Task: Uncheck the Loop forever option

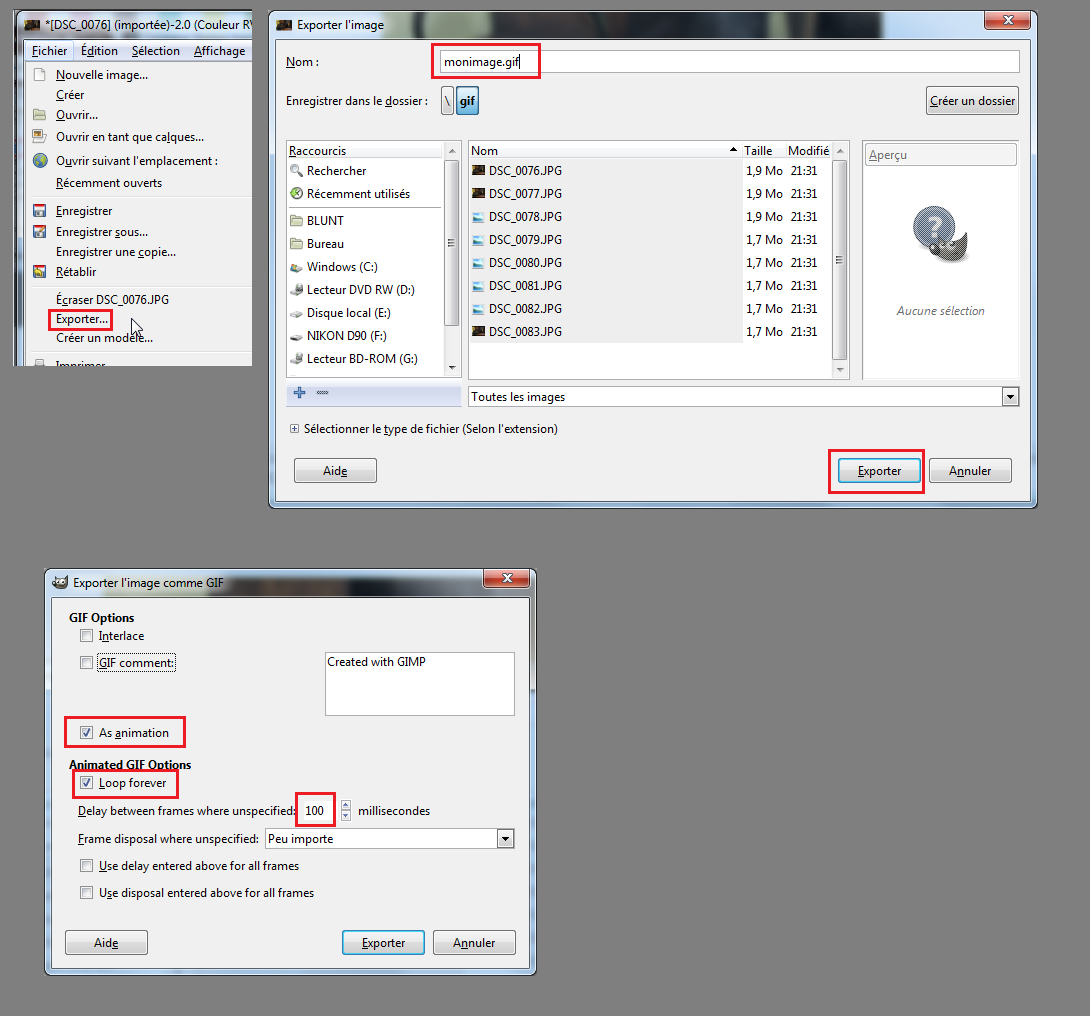Action: coord(86,783)
